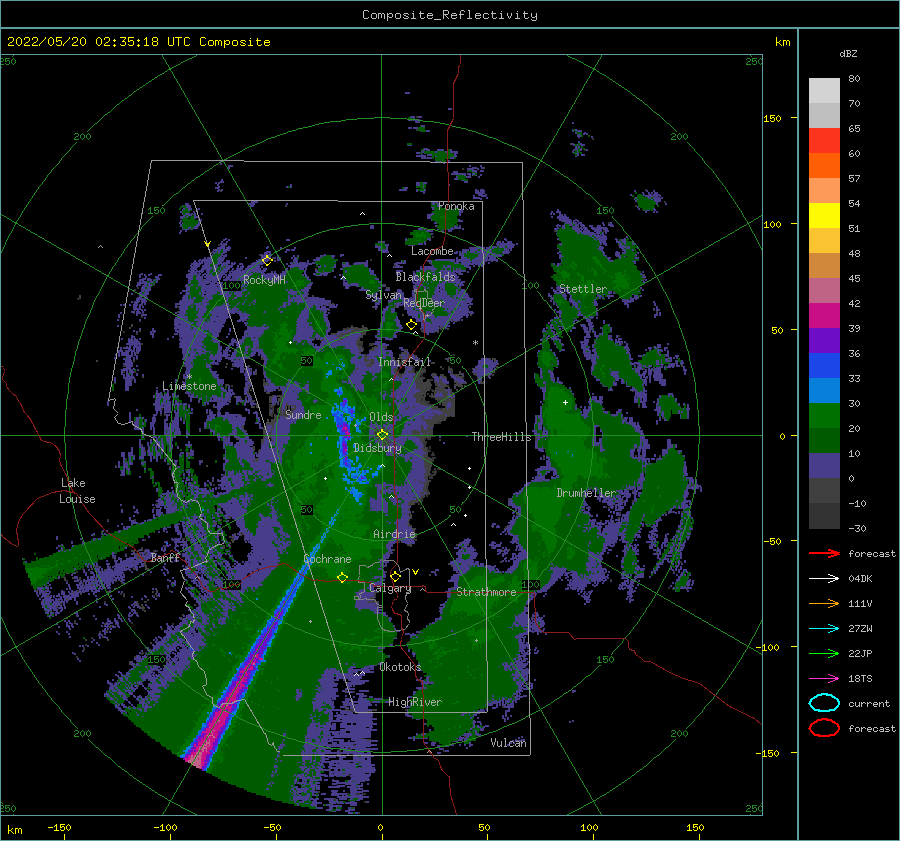Click the magenta 18TS arrow icon
Viewport: 900px width, 841px height.
(x=824, y=679)
